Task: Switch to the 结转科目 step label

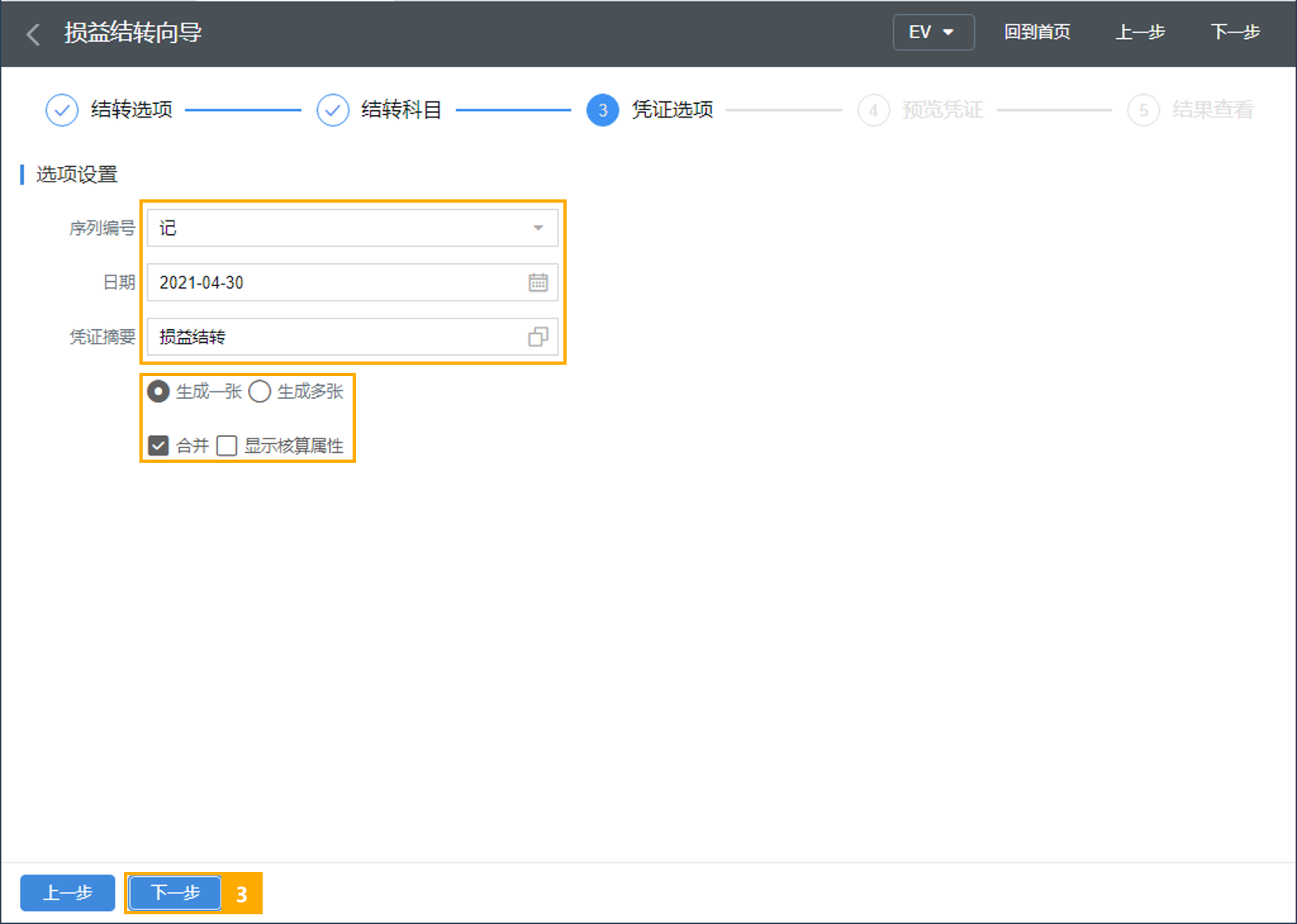Action: point(401,110)
